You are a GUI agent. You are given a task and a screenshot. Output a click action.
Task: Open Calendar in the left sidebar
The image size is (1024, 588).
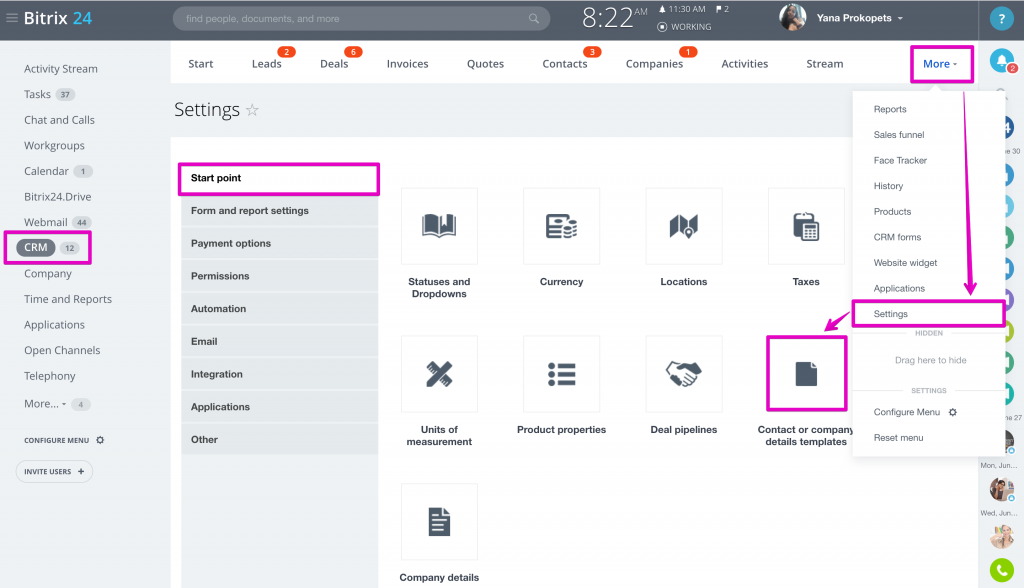pyautogui.click(x=46, y=171)
